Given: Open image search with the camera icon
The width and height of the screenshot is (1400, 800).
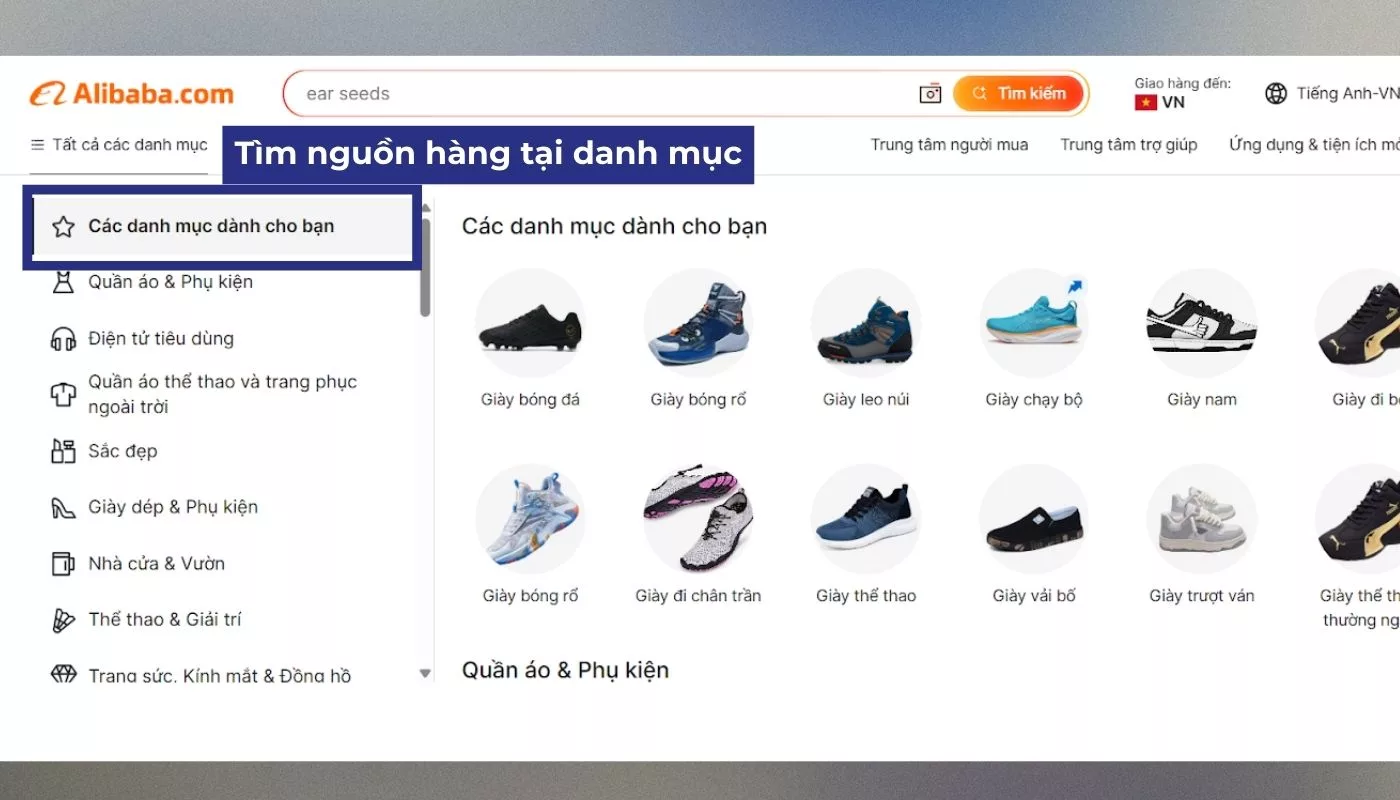Looking at the screenshot, I should click(x=929, y=93).
